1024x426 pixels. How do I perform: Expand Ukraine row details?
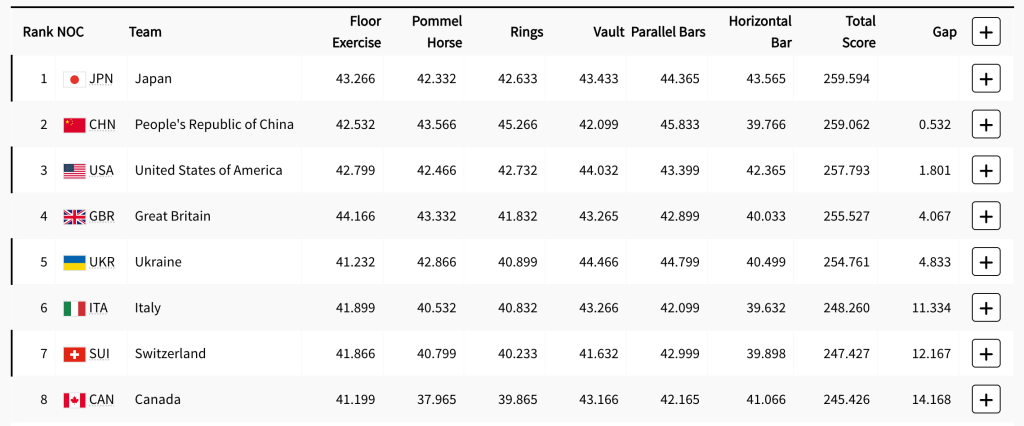click(x=986, y=262)
